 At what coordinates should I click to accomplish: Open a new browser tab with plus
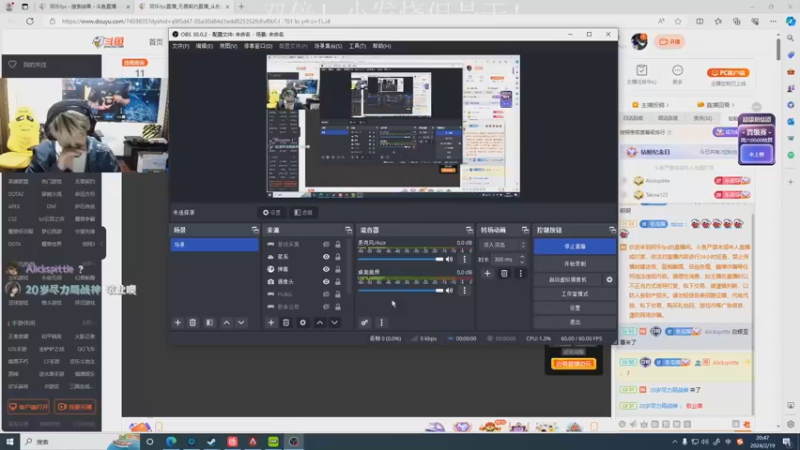pyautogui.click(x=241, y=7)
